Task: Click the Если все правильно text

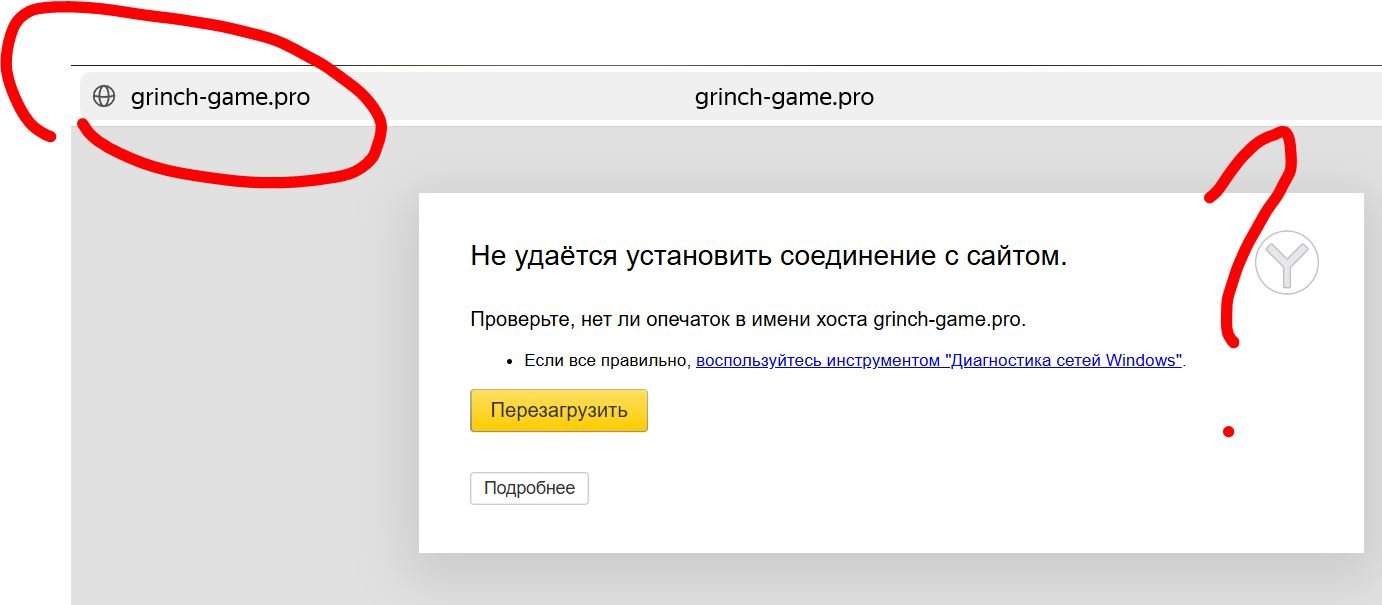Action: coord(607,360)
